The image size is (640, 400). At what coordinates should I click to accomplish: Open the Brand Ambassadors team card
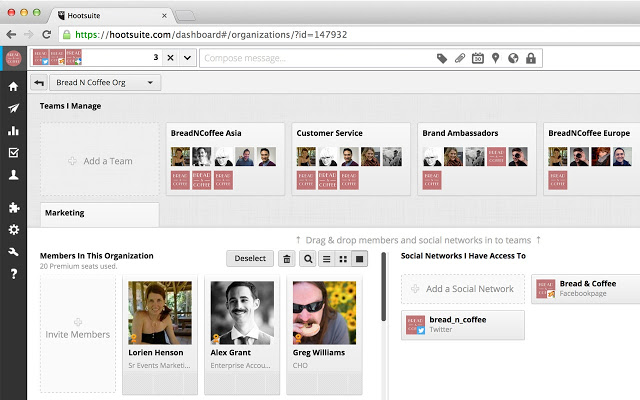click(477, 159)
